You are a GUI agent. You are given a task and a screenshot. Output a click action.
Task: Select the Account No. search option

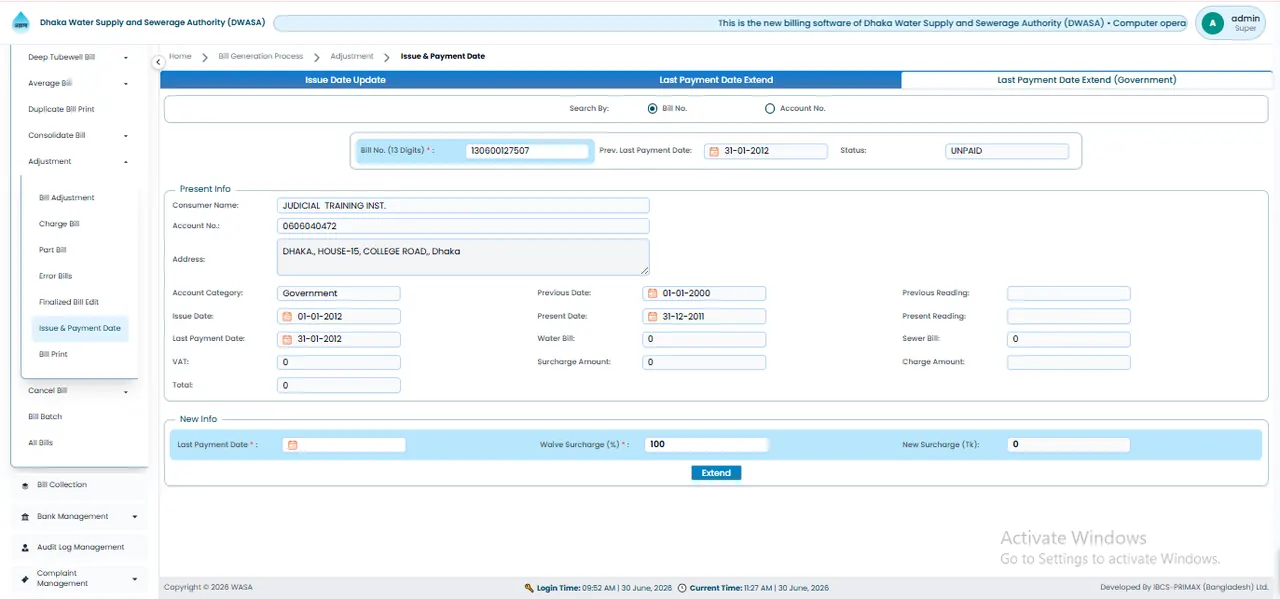tap(770, 108)
